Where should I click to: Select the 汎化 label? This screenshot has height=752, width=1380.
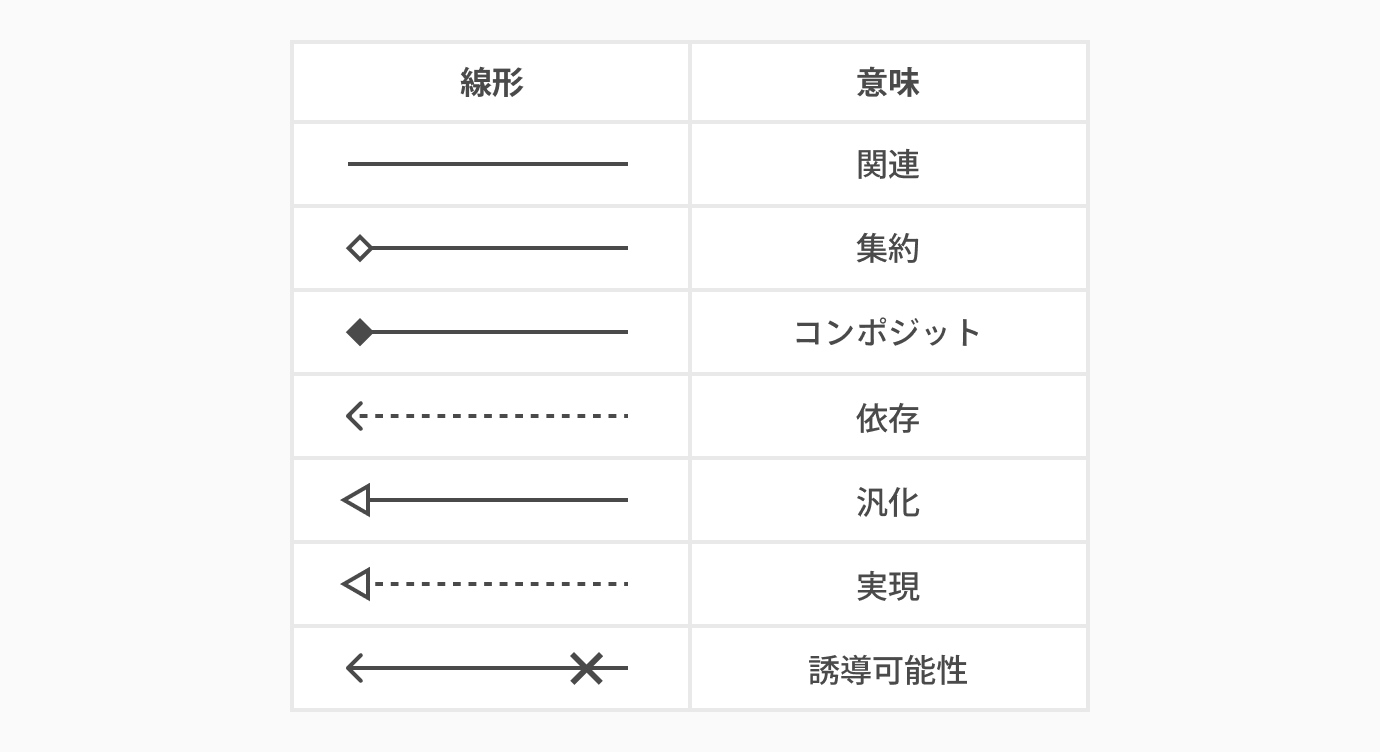tap(888, 501)
